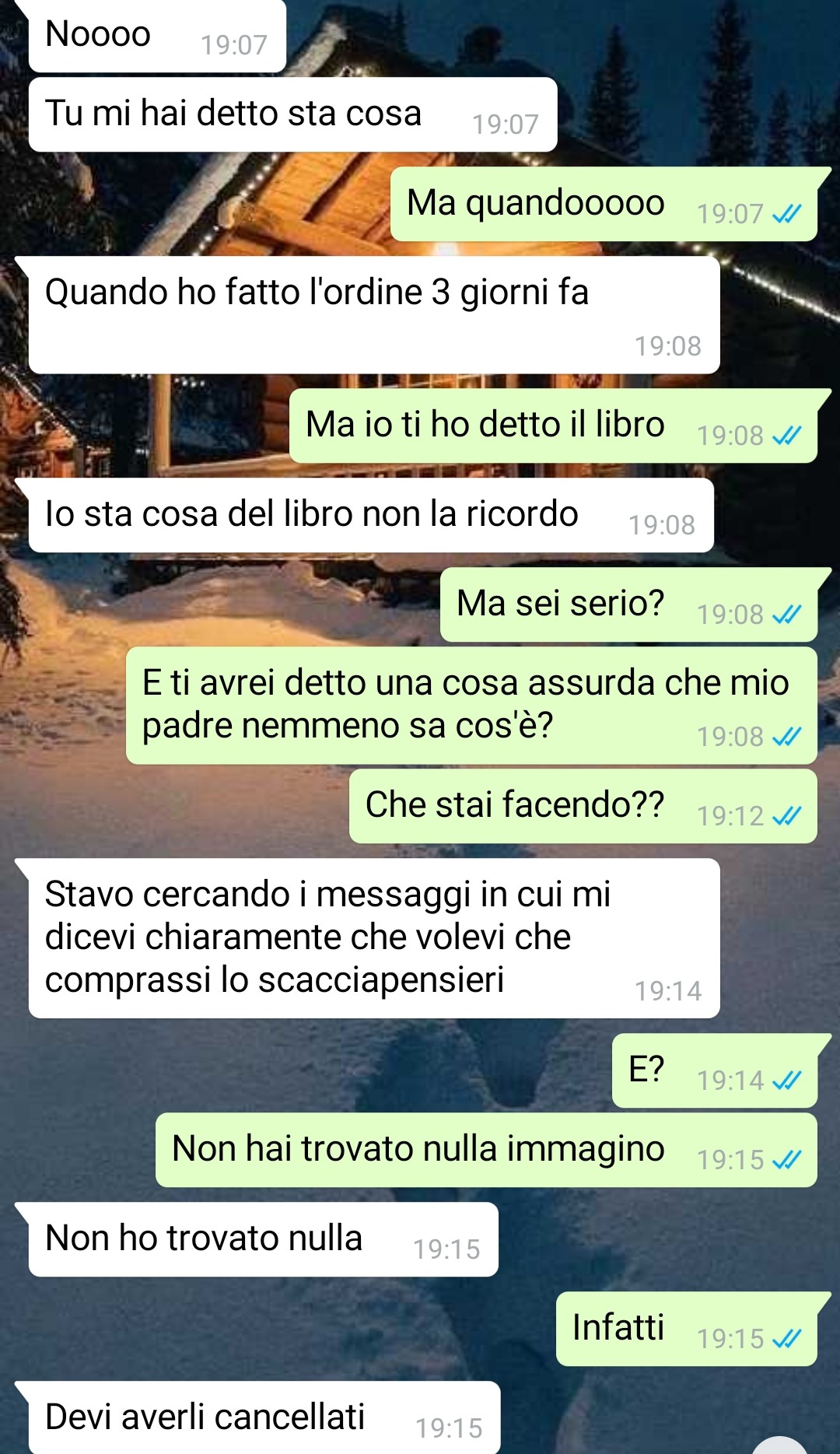The height and width of the screenshot is (1454, 840).
Task: Tap ticks on 'Non hai trovato nulla immagino'
Action: click(x=786, y=1159)
